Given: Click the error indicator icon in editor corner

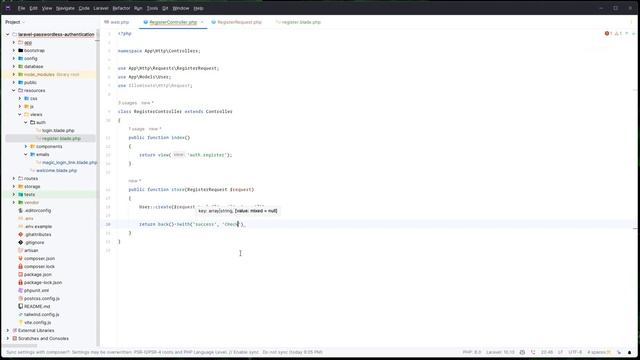Looking at the screenshot, I should pos(607,33).
